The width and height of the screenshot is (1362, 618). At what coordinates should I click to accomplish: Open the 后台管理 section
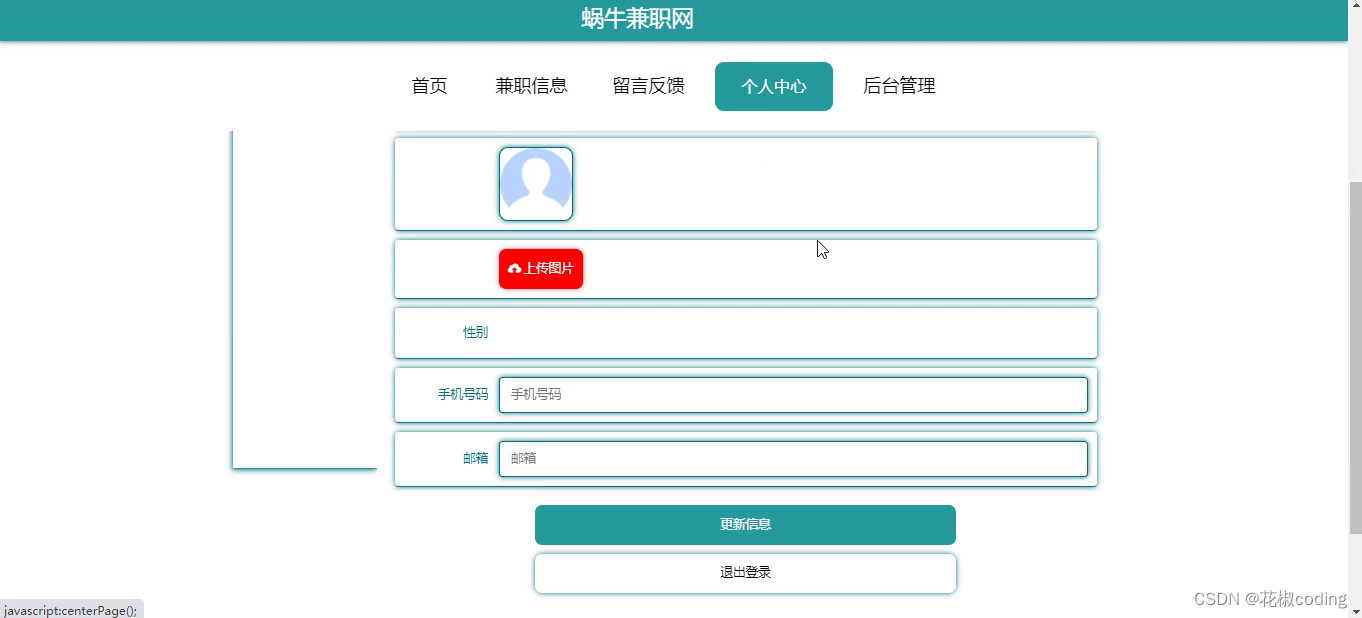pyautogui.click(x=898, y=86)
